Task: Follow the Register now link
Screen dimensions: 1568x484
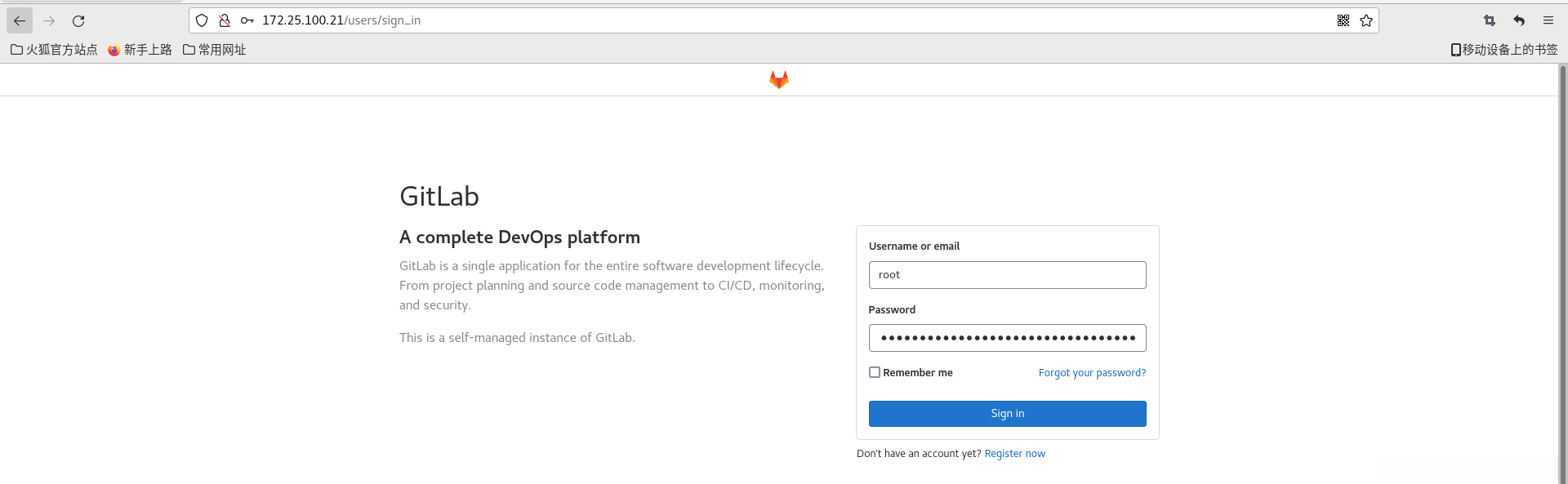Action: pos(1014,454)
